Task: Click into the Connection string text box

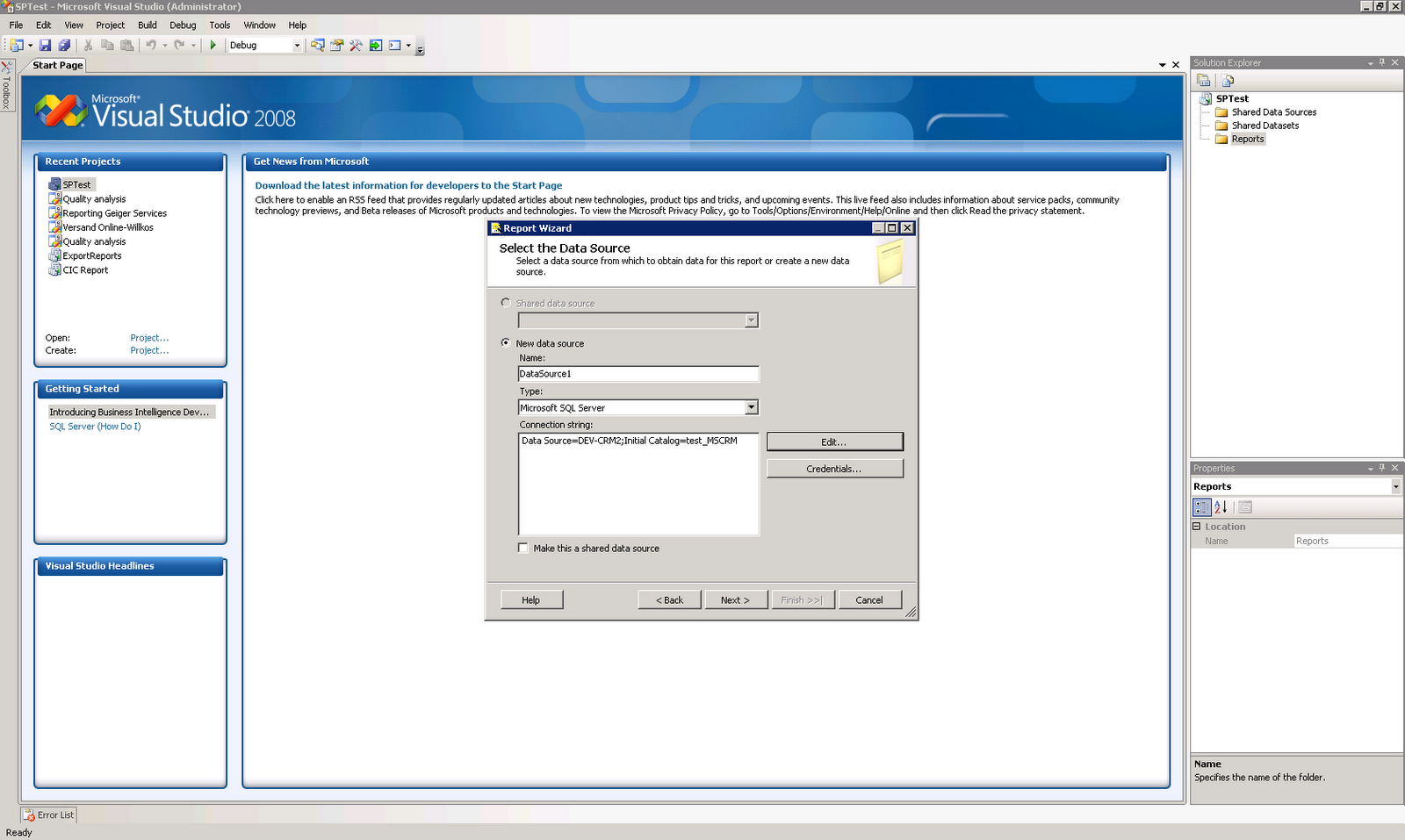Action: point(638,484)
